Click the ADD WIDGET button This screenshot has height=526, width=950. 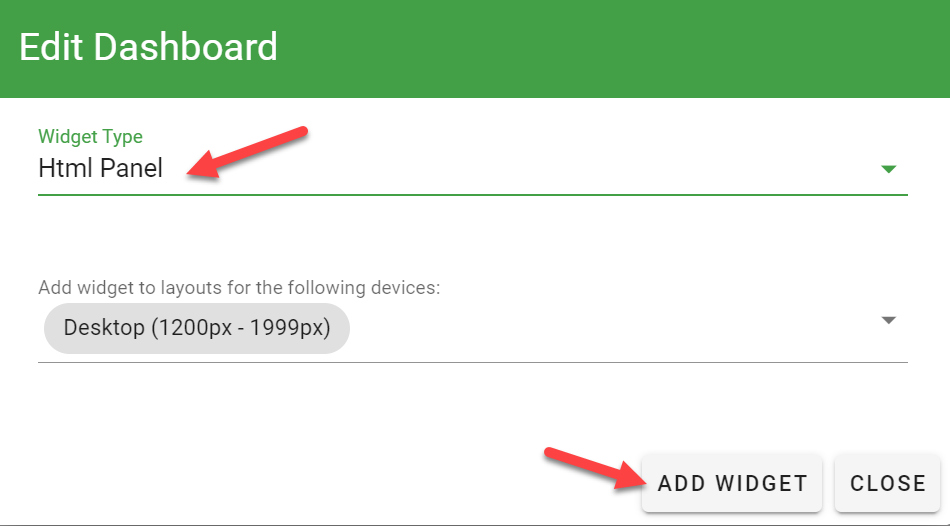732,483
